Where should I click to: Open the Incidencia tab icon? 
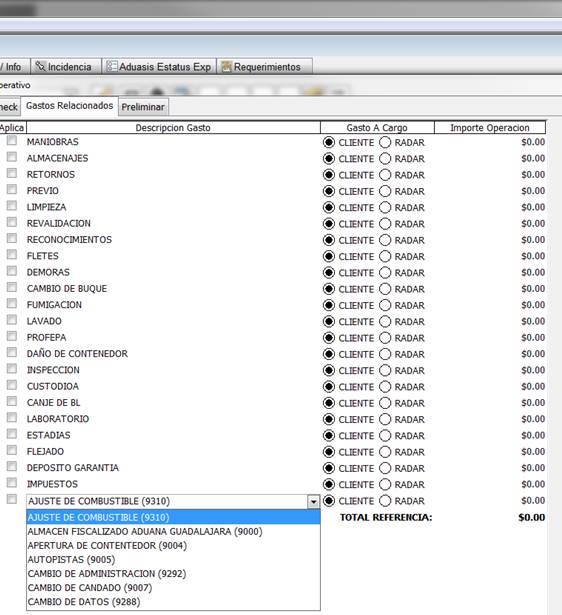[40, 66]
